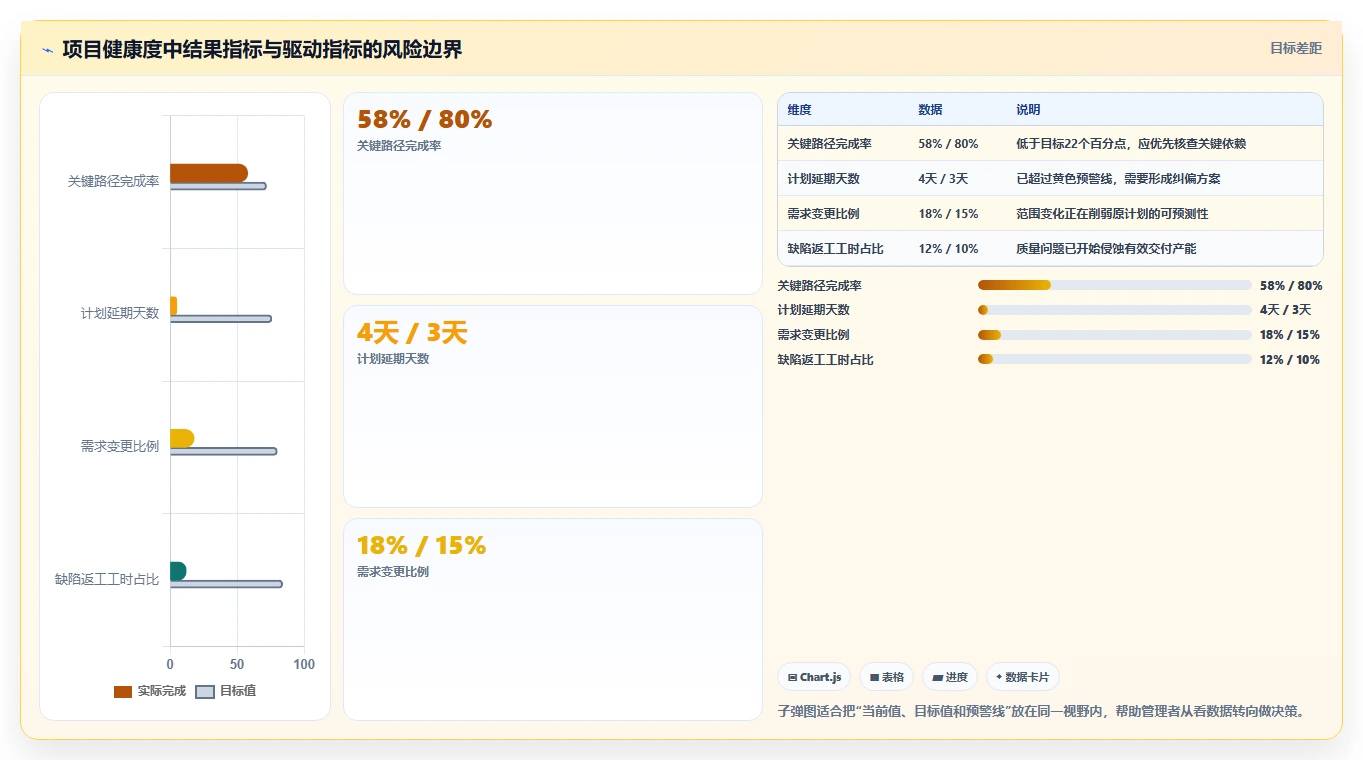Click the 缺陷返工工时占比 label in progress list
The image size is (1363, 760).
tap(825, 360)
